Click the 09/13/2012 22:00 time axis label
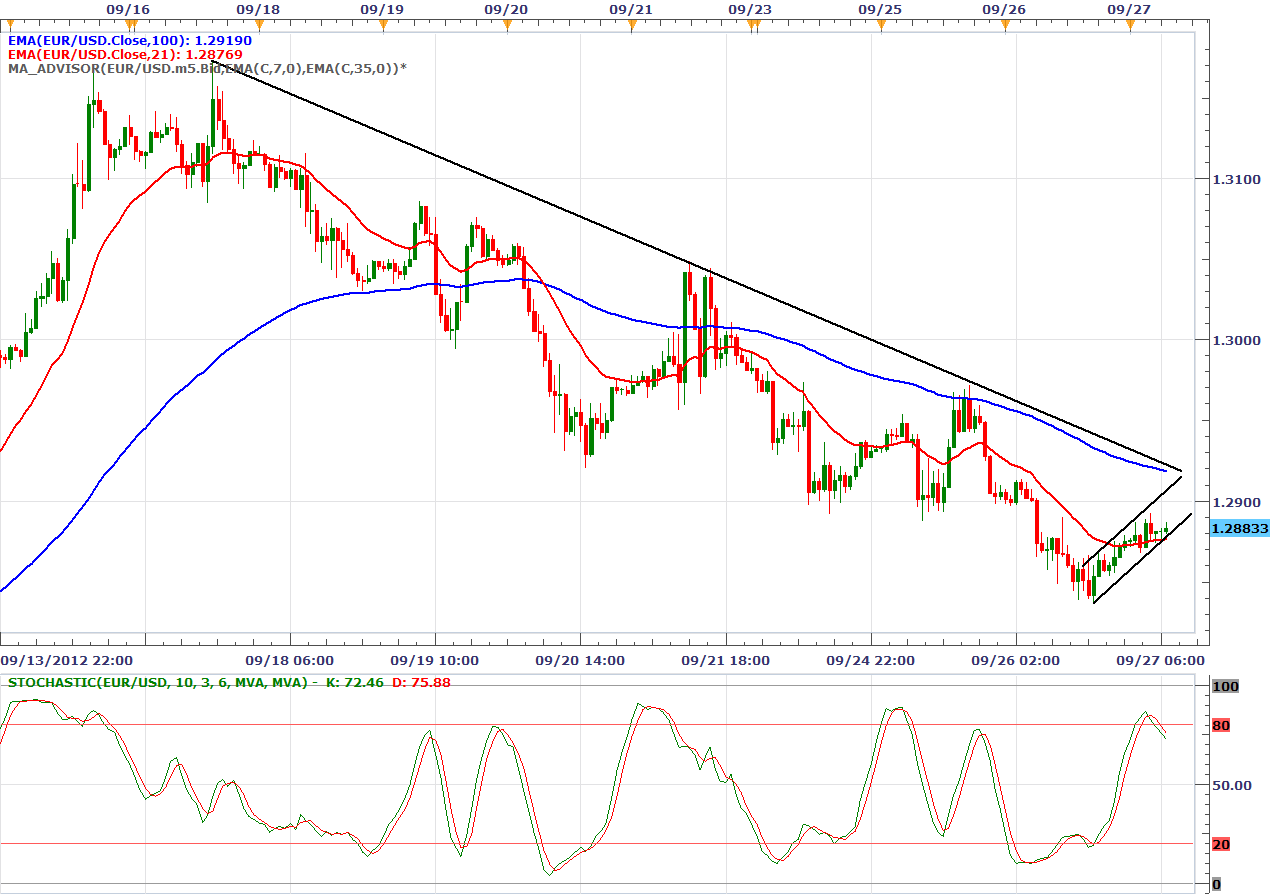 click(x=66, y=660)
